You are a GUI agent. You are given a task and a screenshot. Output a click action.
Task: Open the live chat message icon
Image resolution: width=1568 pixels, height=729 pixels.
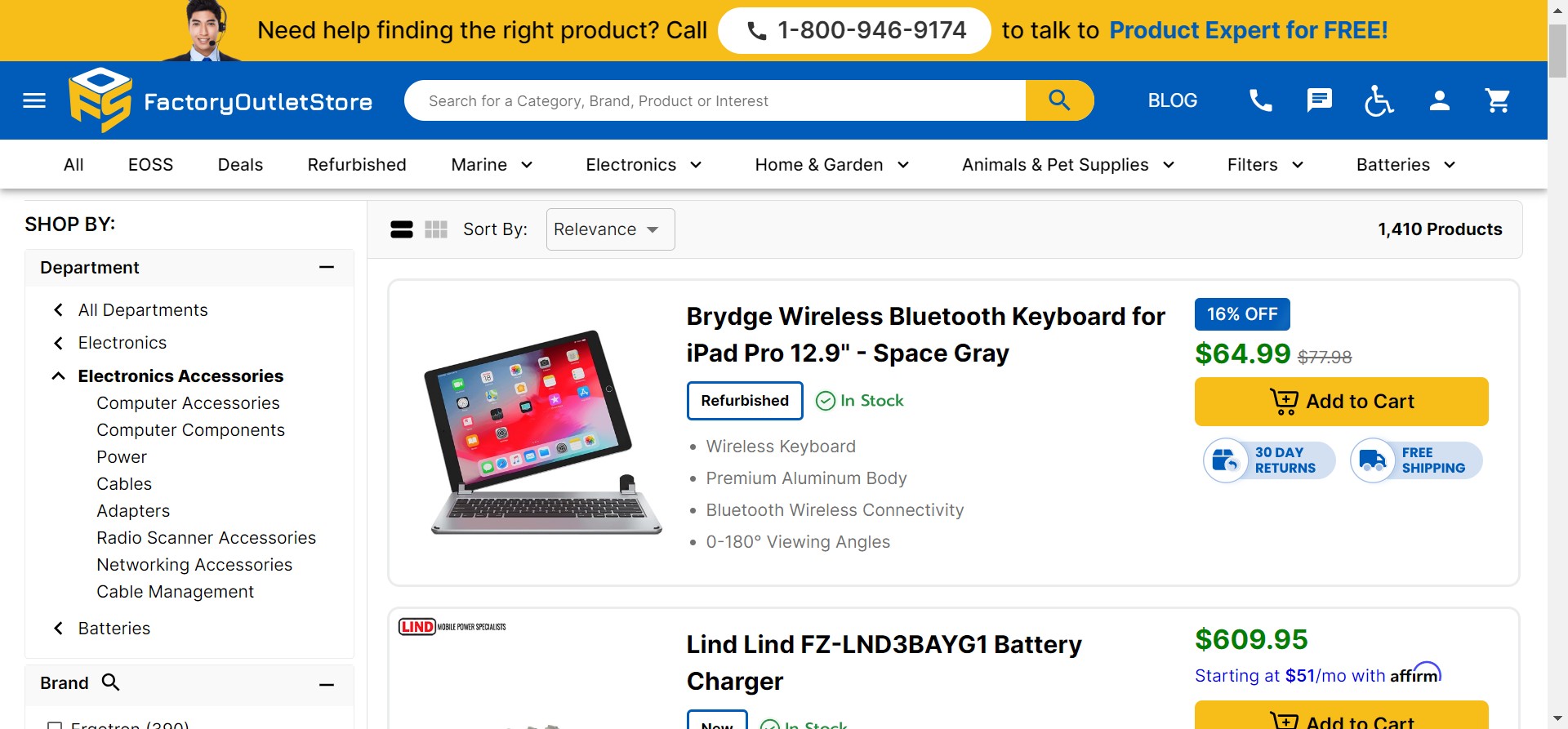coord(1319,100)
